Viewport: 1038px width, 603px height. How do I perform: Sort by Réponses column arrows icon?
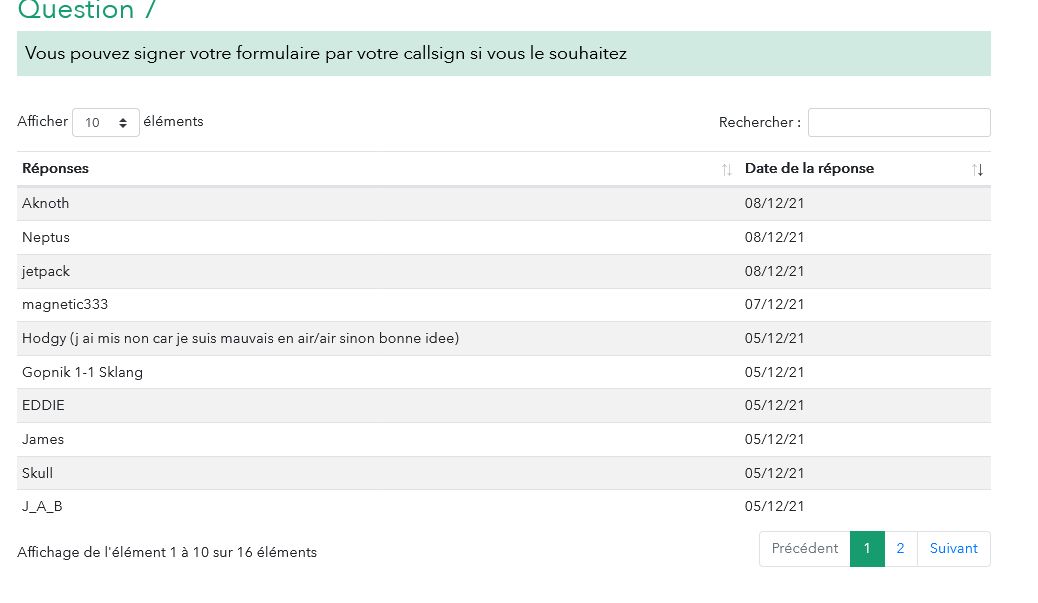click(727, 170)
